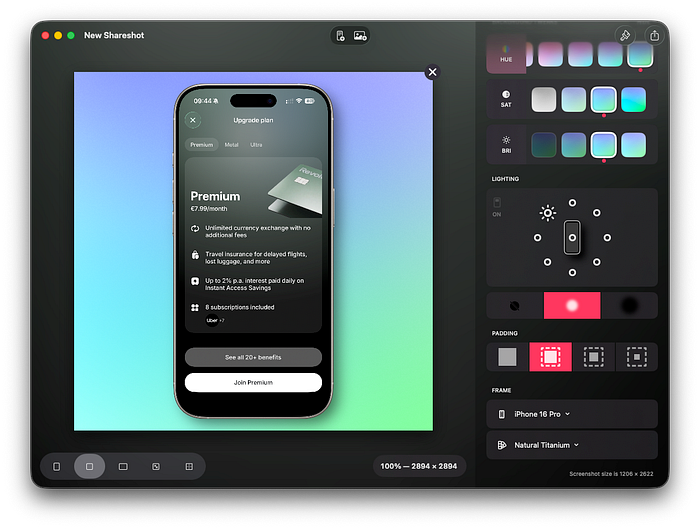Set light direction to the left dot
The image size is (700, 529).
538,238
